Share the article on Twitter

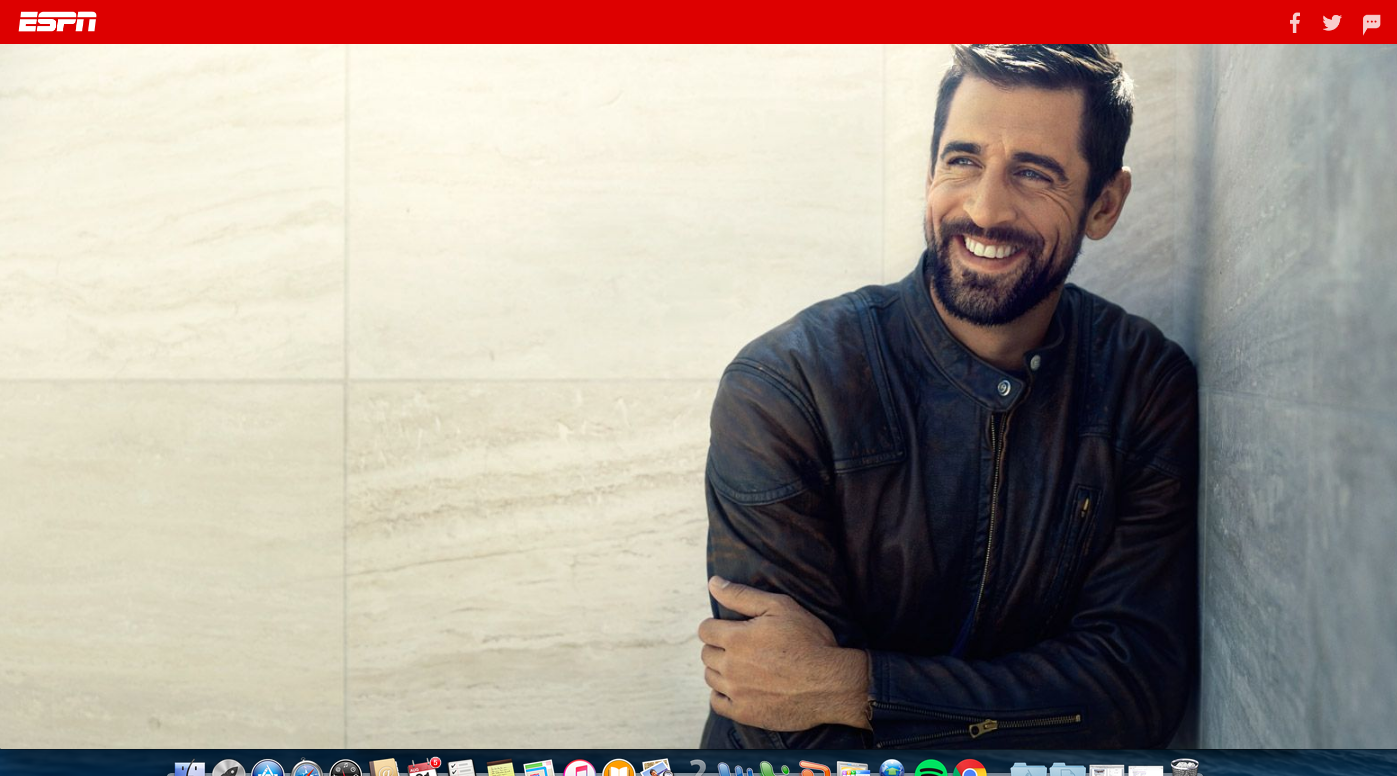click(x=1332, y=23)
